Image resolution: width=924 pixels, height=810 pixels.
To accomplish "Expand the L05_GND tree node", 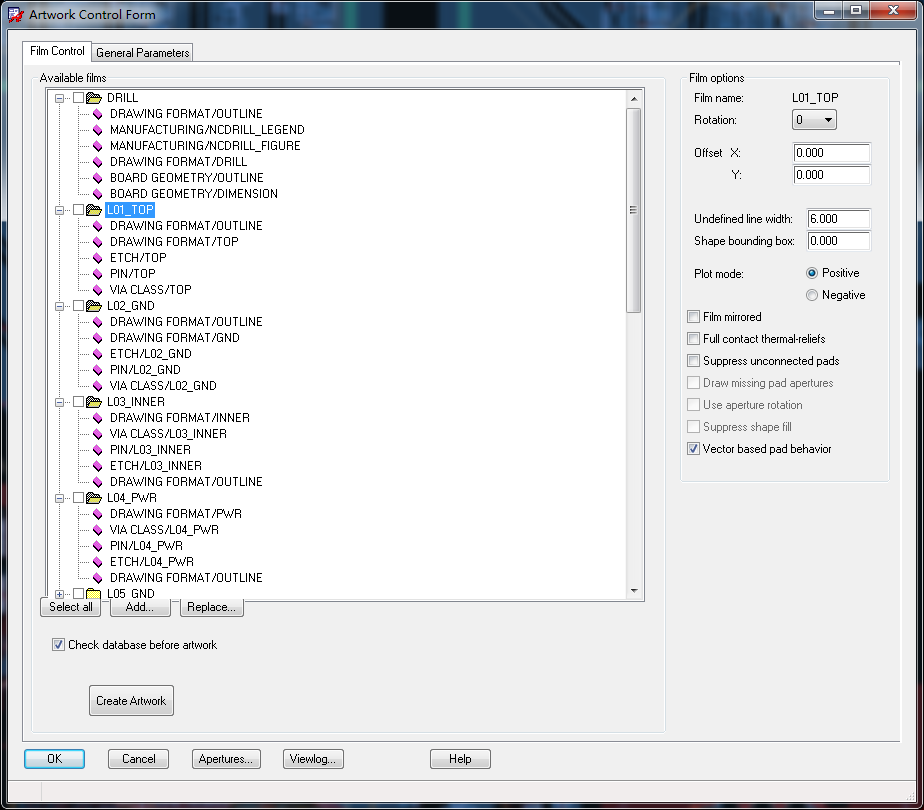I will click(60, 594).
